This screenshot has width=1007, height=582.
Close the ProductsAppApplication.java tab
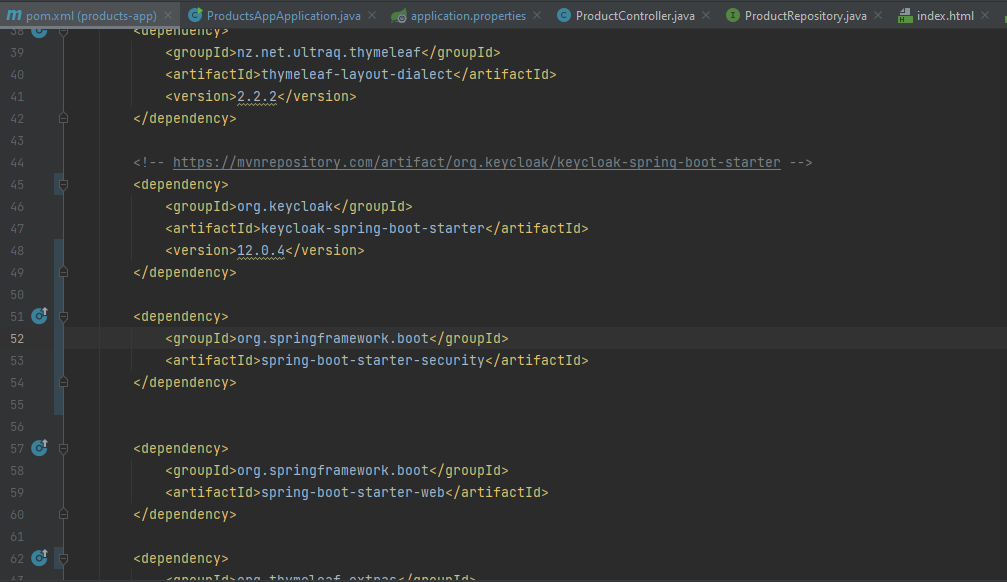pos(372,15)
